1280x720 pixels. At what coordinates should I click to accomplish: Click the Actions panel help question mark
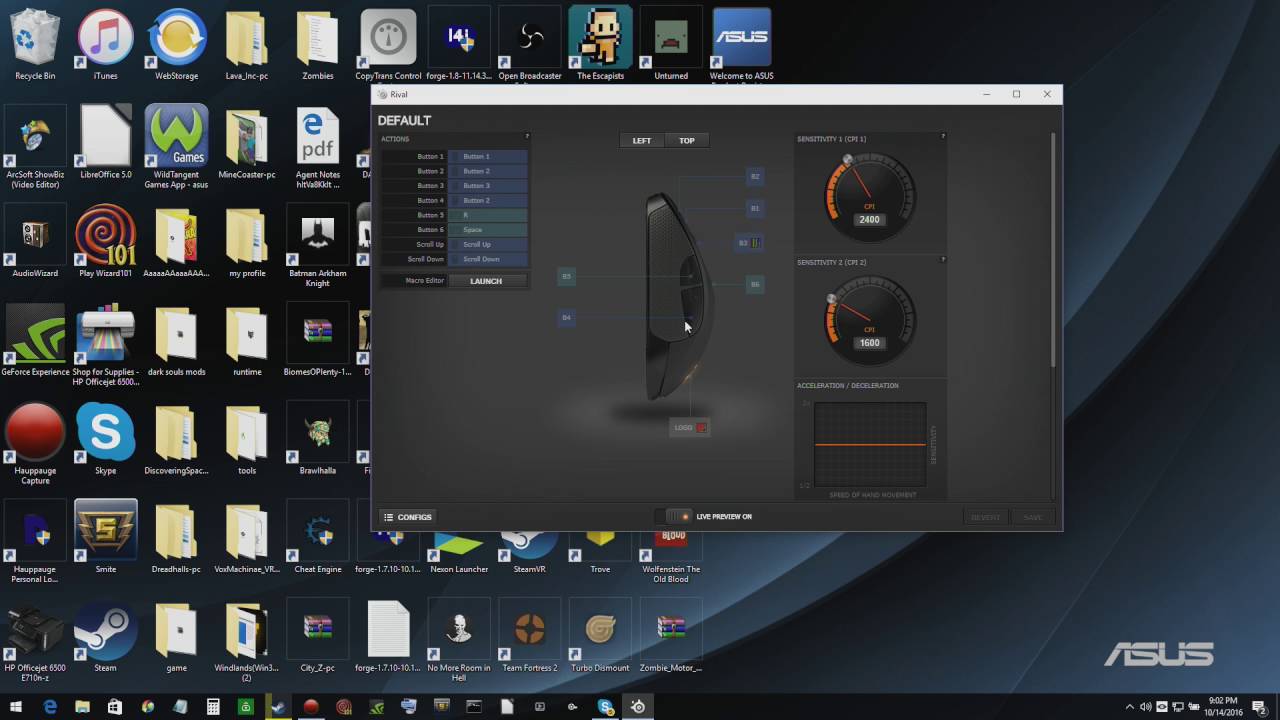[527, 137]
